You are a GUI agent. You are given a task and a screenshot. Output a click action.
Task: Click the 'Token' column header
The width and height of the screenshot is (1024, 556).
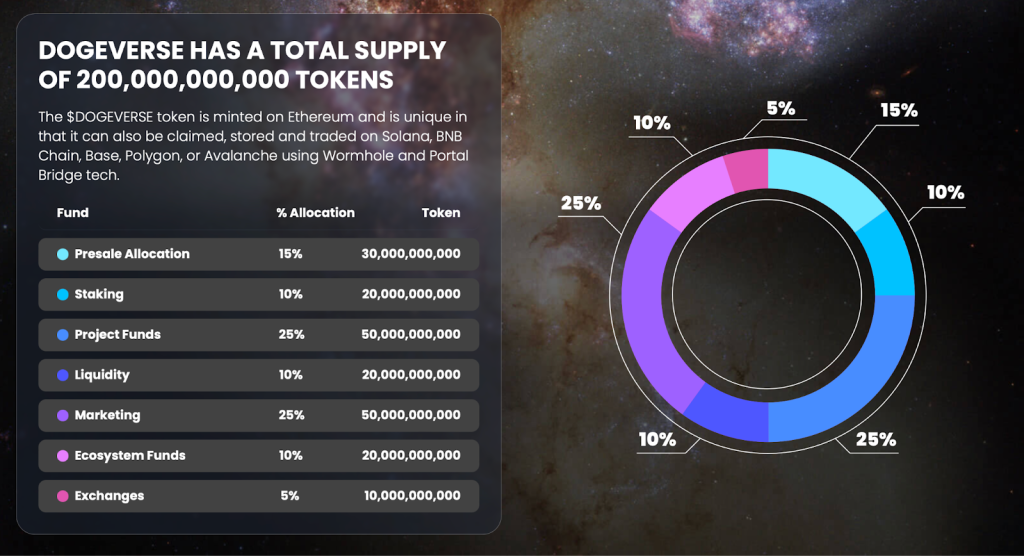coord(441,212)
